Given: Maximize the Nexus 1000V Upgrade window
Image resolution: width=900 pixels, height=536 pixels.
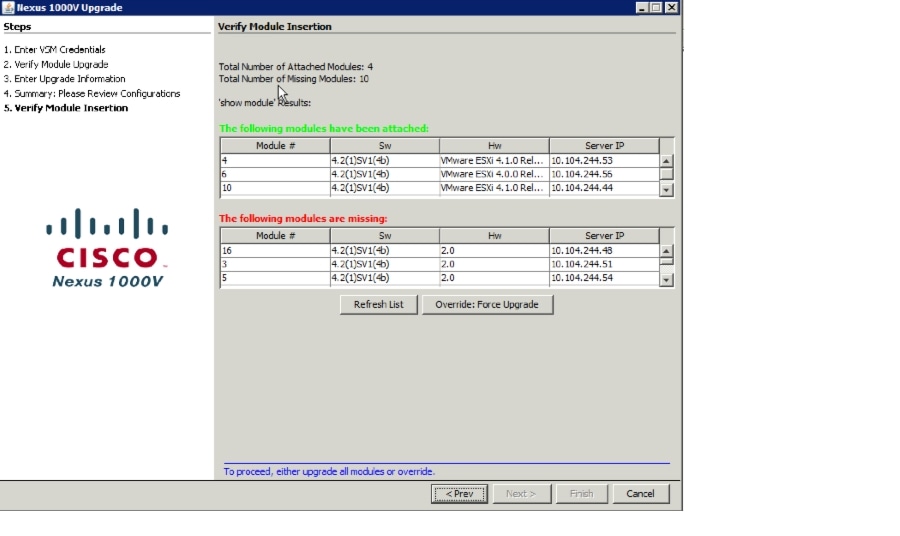Looking at the screenshot, I should (656, 7).
